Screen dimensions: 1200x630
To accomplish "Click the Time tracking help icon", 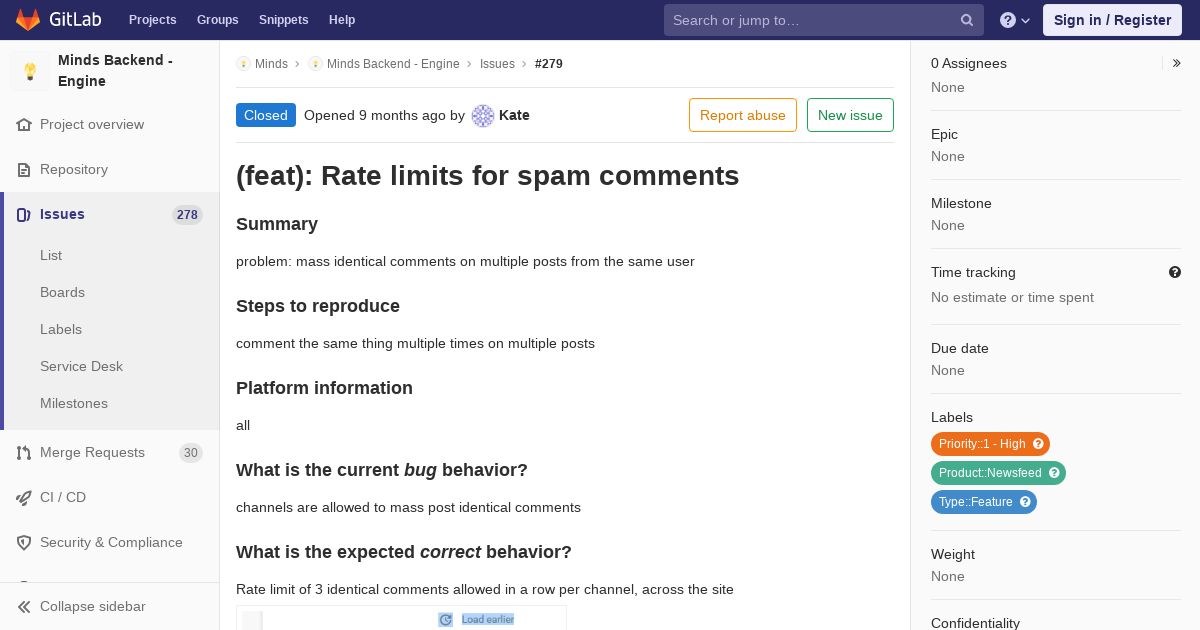I will click(x=1175, y=272).
